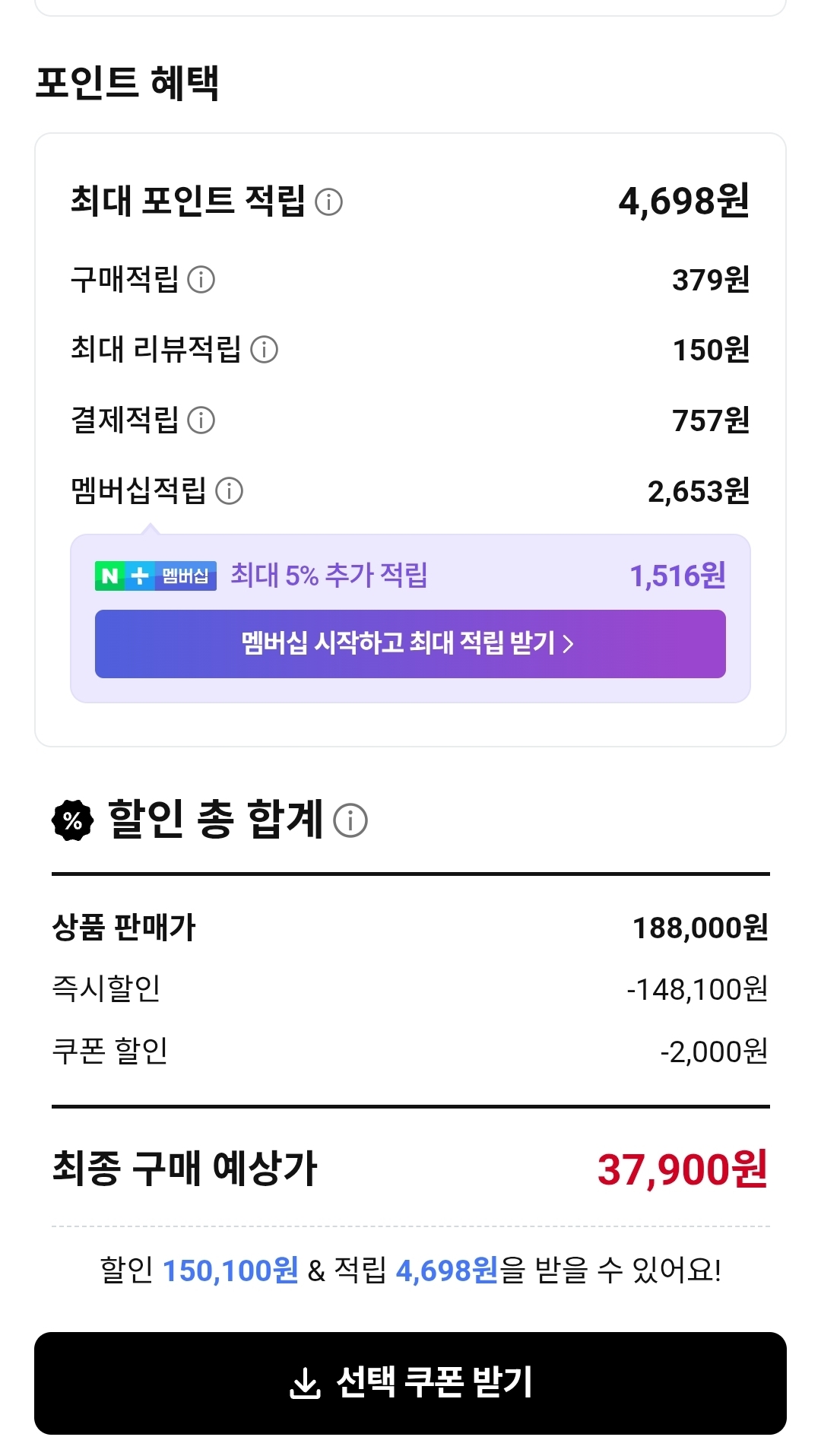Viewport: 821px width, 1456px height.
Task: Tap the 쿠폰 할인 row label
Action: click(x=109, y=1051)
